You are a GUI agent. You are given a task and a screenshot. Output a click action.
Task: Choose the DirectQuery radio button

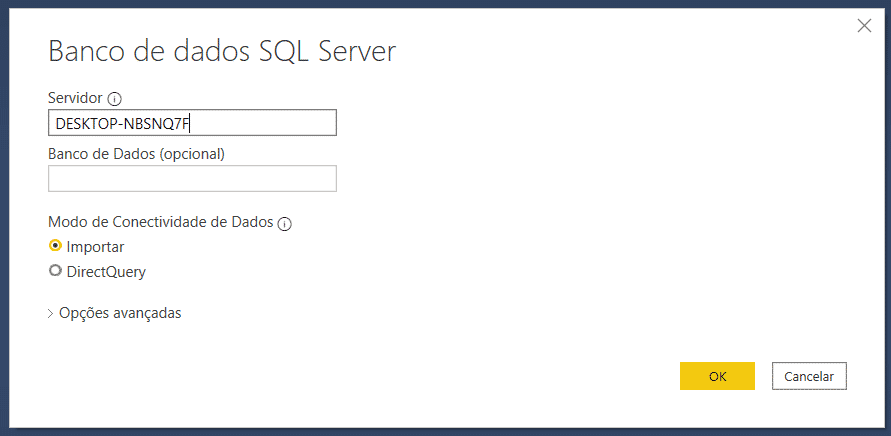click(55, 270)
